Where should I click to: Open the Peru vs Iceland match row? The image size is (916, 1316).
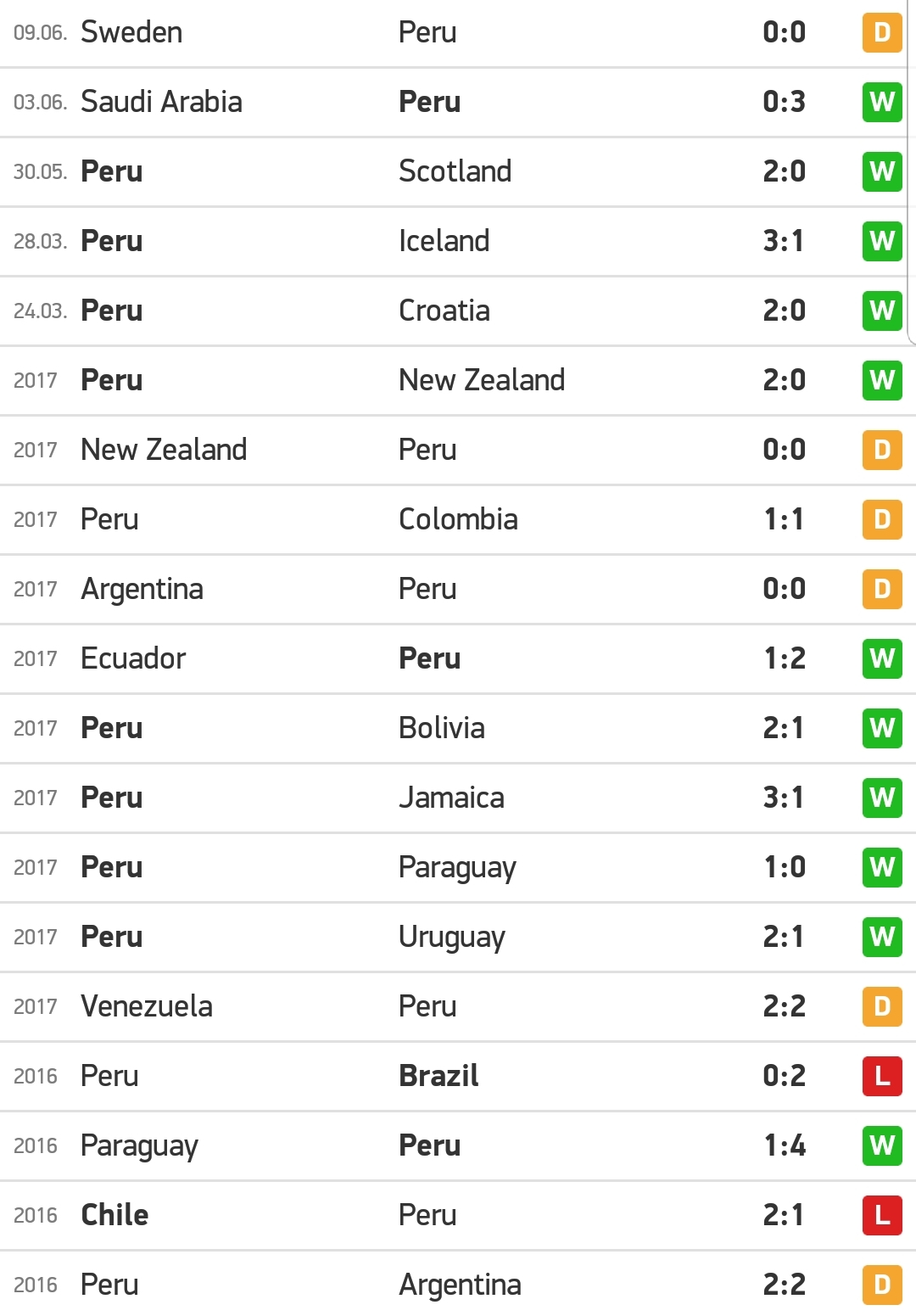click(x=458, y=241)
